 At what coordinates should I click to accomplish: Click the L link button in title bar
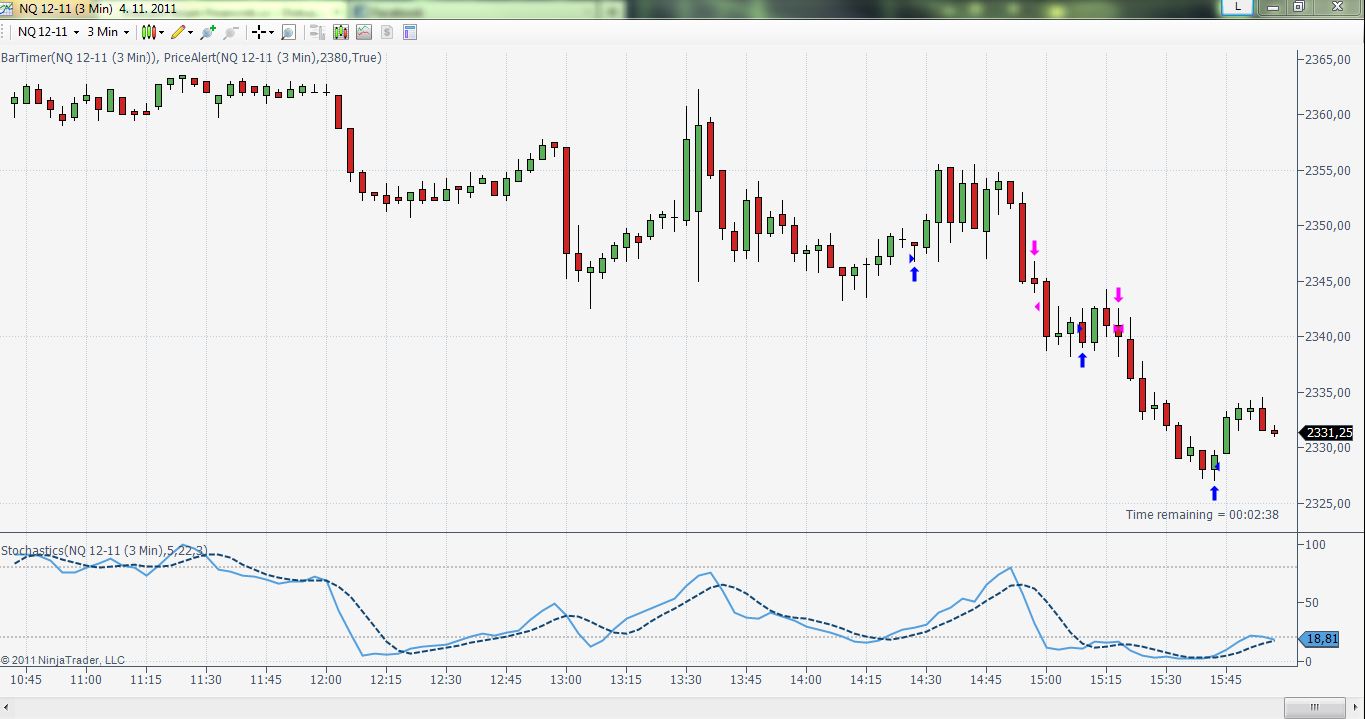1238,7
